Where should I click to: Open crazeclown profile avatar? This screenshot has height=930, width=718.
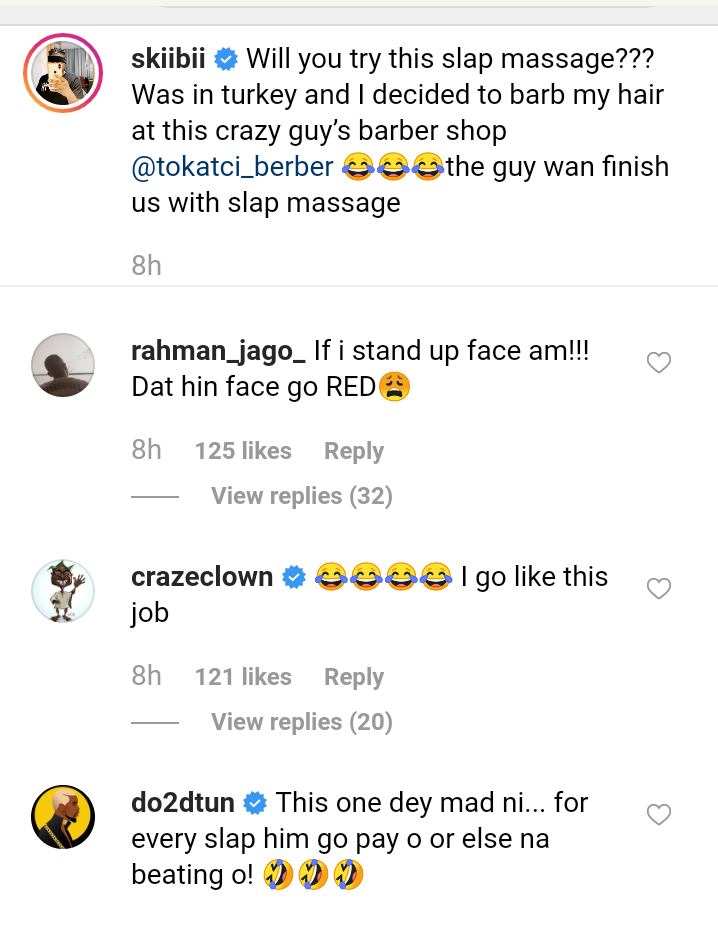(63, 591)
